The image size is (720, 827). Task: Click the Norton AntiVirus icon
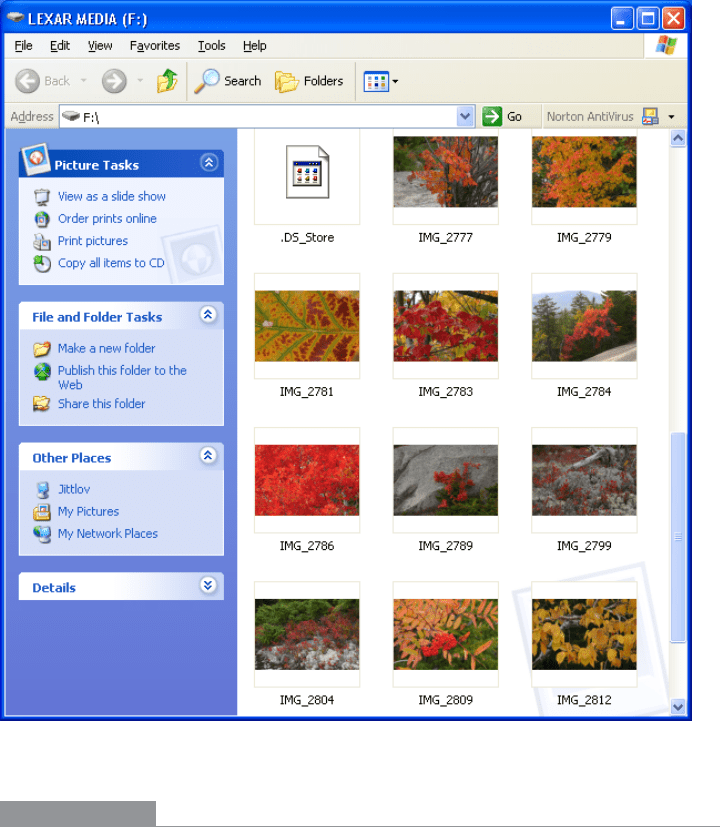pos(650,116)
